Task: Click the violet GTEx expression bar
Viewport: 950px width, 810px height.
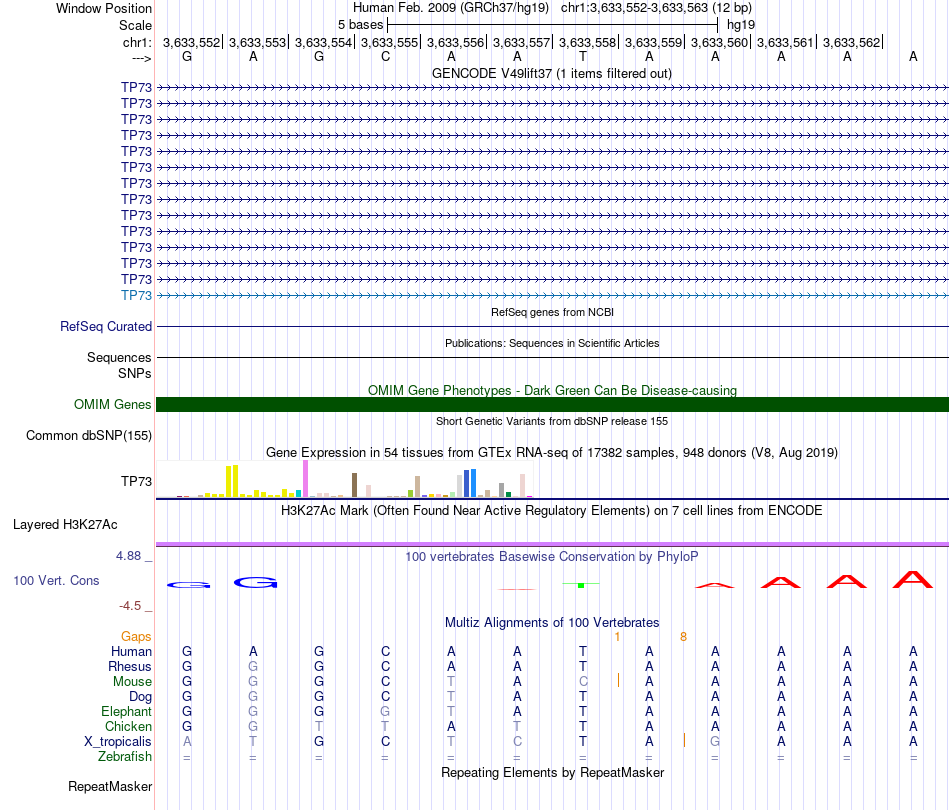Action: point(305,479)
